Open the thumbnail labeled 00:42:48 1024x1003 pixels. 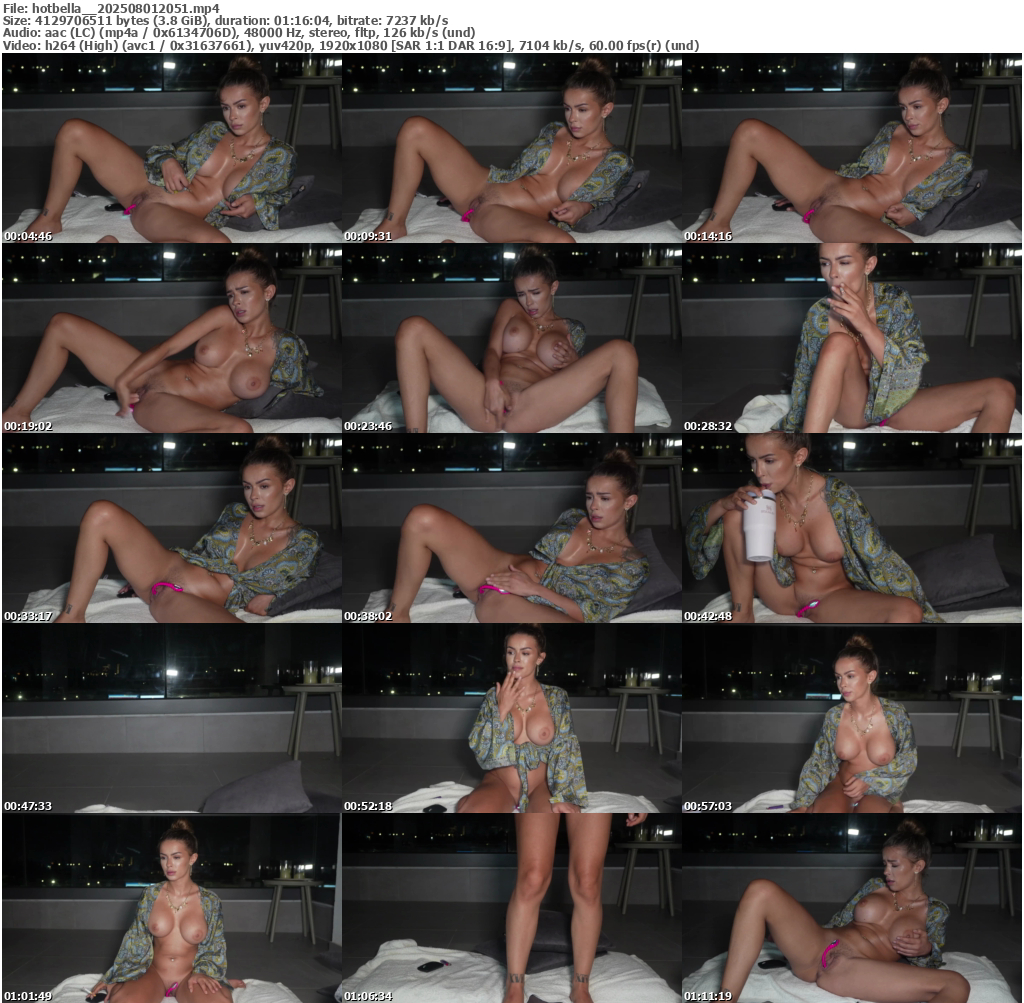[x=851, y=528]
